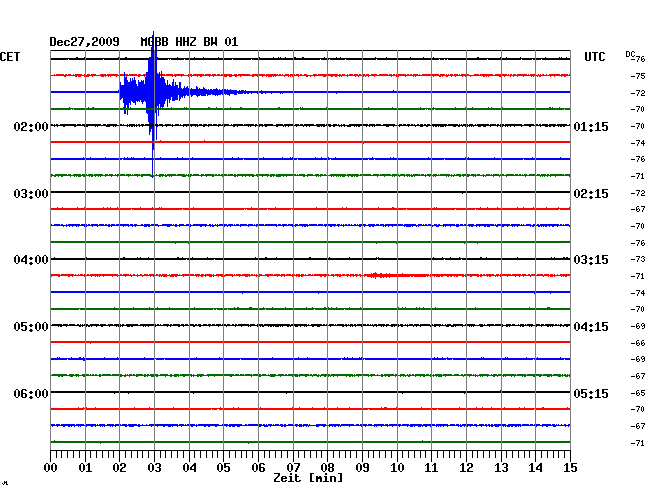Click minute tick label 03 on time axis

click(x=154, y=468)
